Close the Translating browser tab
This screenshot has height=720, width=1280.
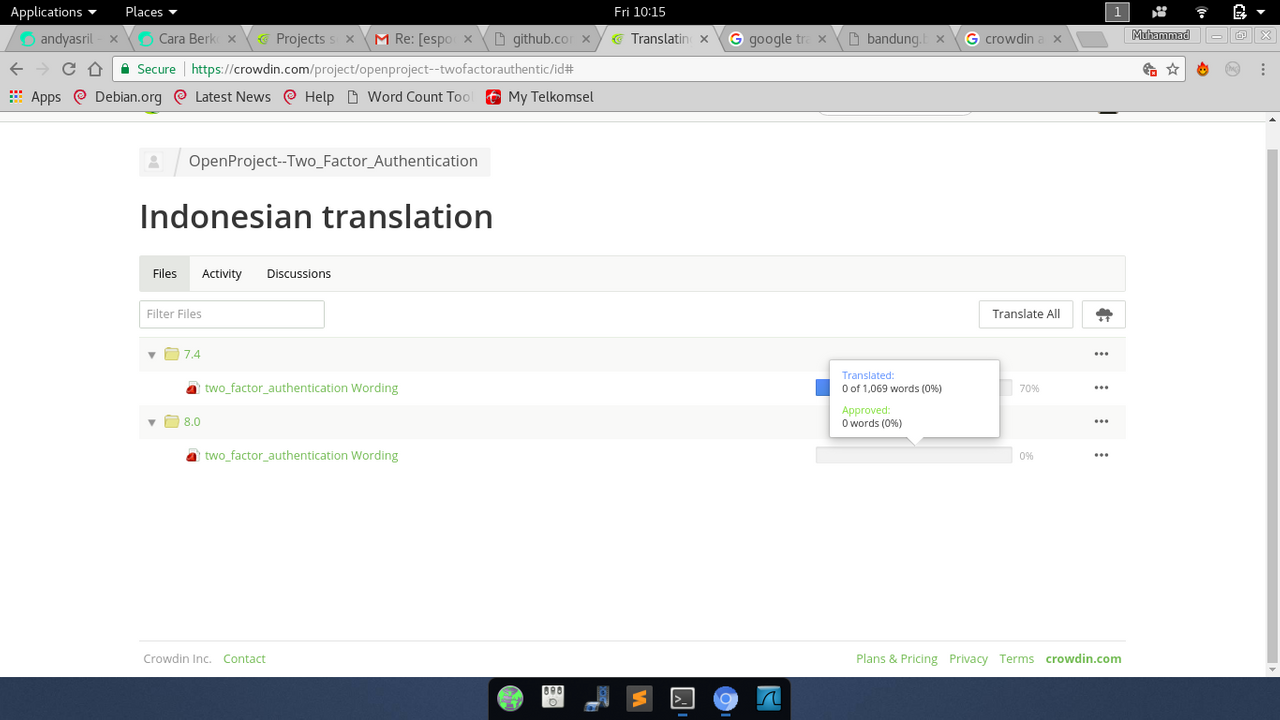pyautogui.click(x=704, y=39)
